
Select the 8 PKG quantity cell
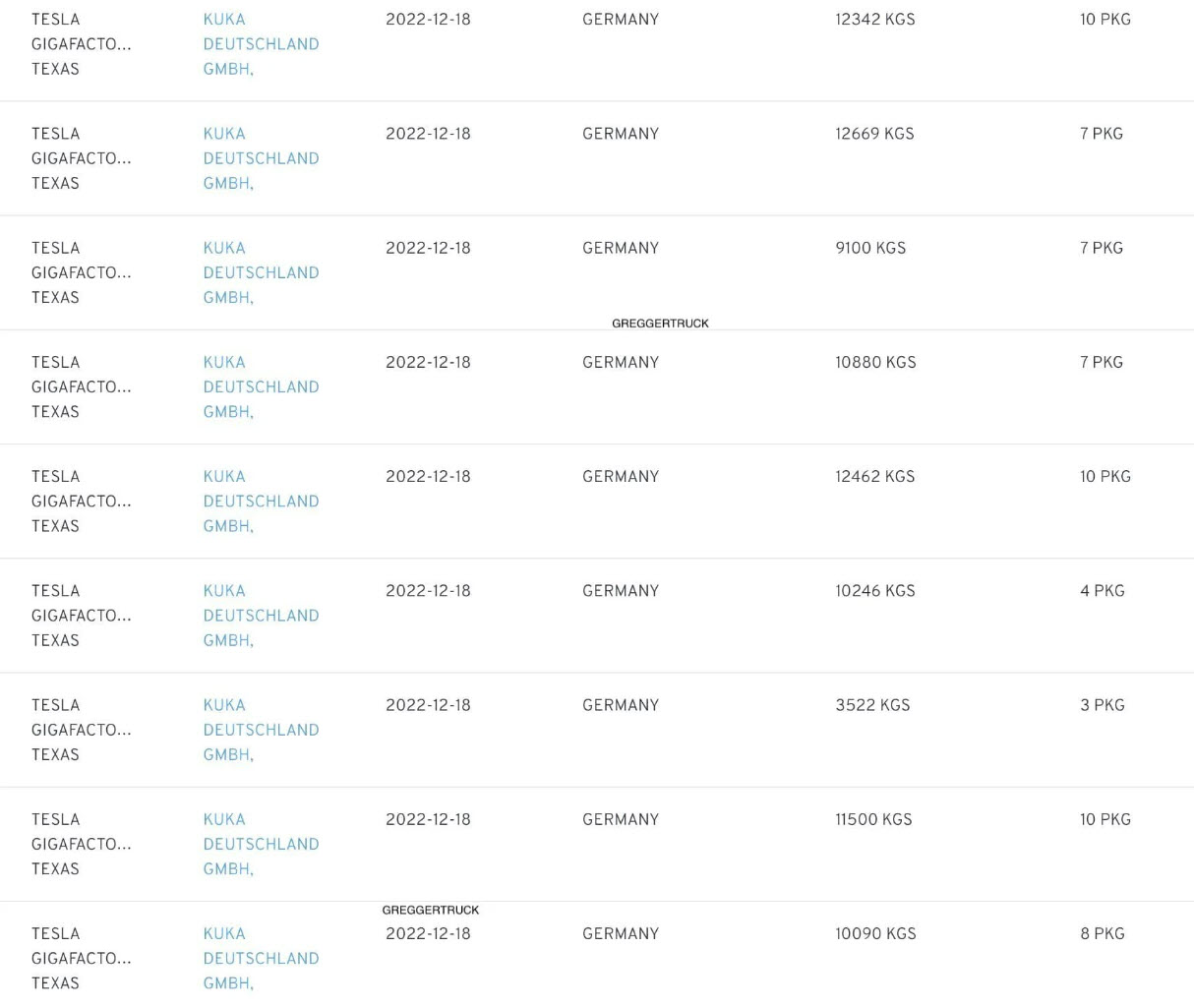1102,933
